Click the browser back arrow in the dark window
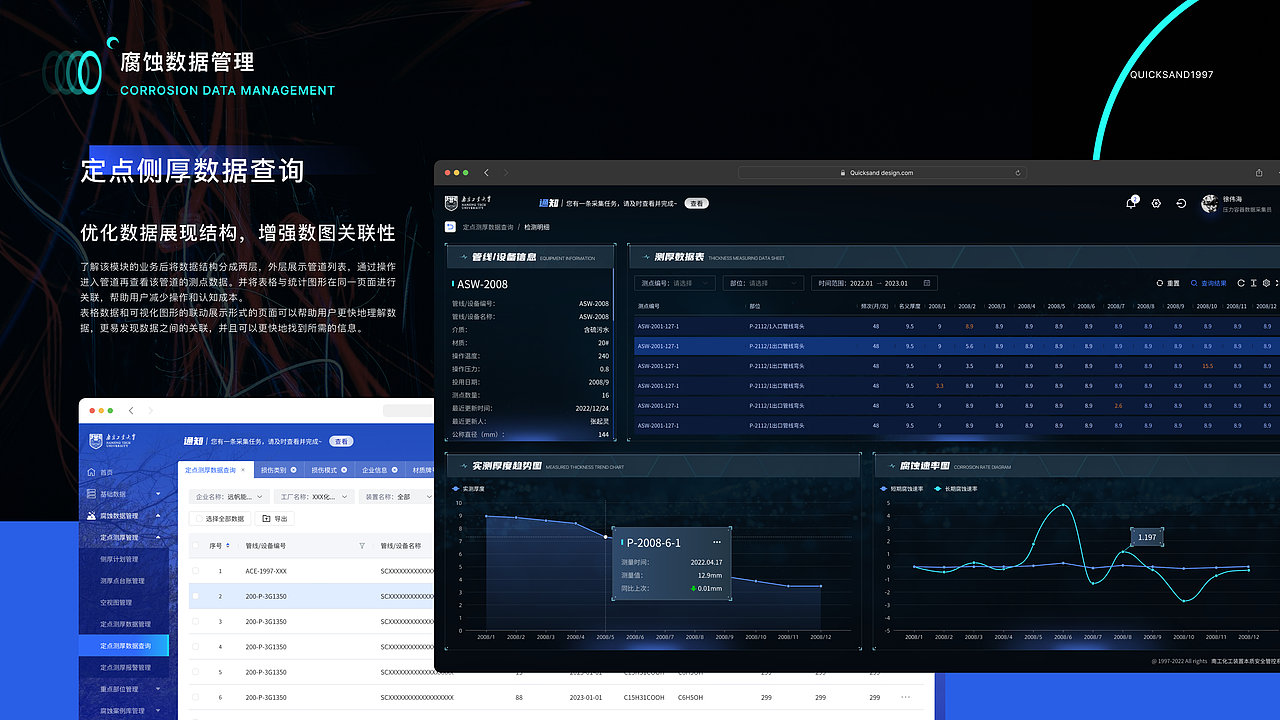Image resolution: width=1280 pixels, height=720 pixels. [x=486, y=172]
